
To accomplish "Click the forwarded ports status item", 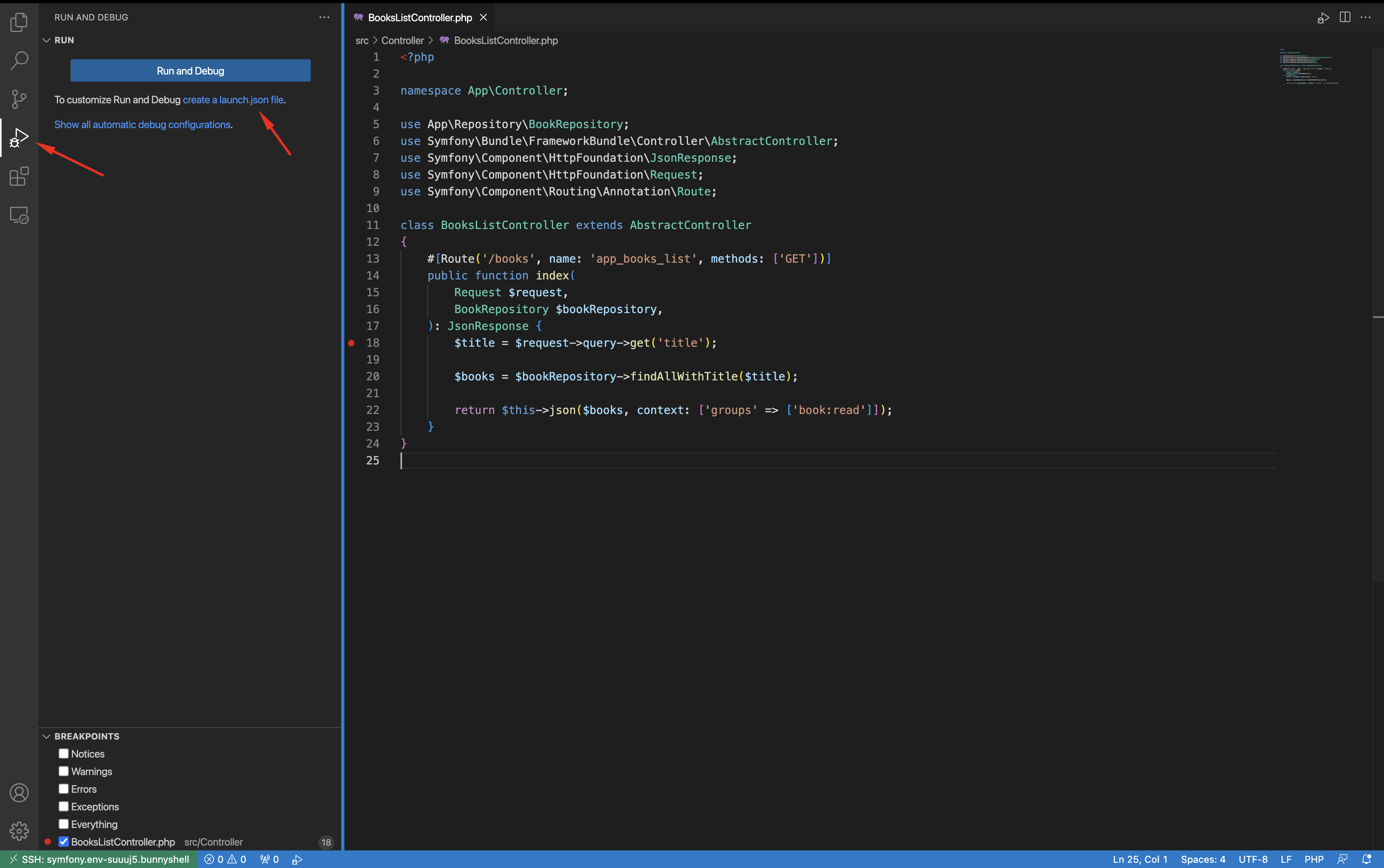I will pos(269,859).
